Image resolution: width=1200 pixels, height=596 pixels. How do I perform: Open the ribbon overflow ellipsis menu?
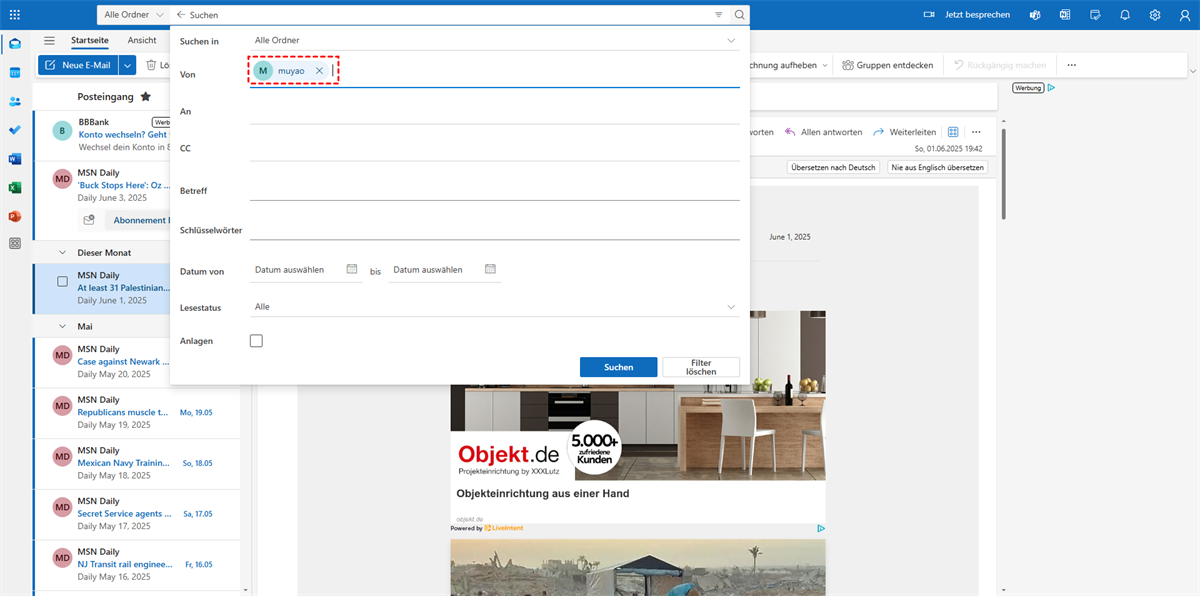click(1071, 65)
